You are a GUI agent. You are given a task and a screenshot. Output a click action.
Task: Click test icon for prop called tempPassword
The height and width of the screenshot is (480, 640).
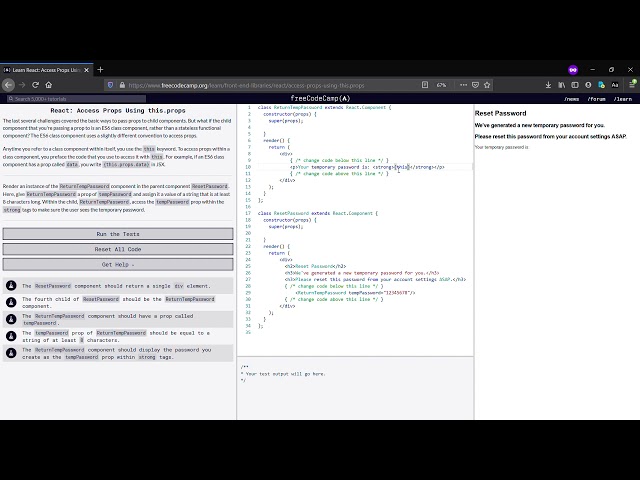11,319
